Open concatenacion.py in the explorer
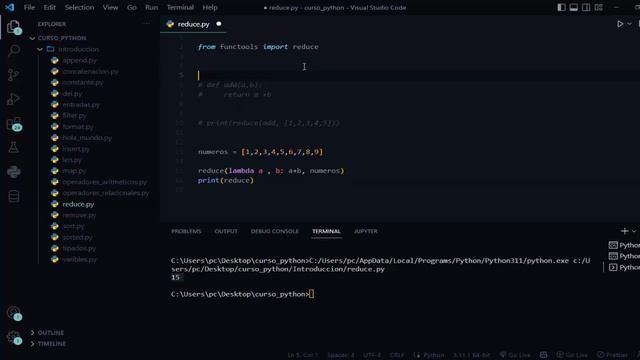Viewport: 640px width, 360px height. click(91, 71)
